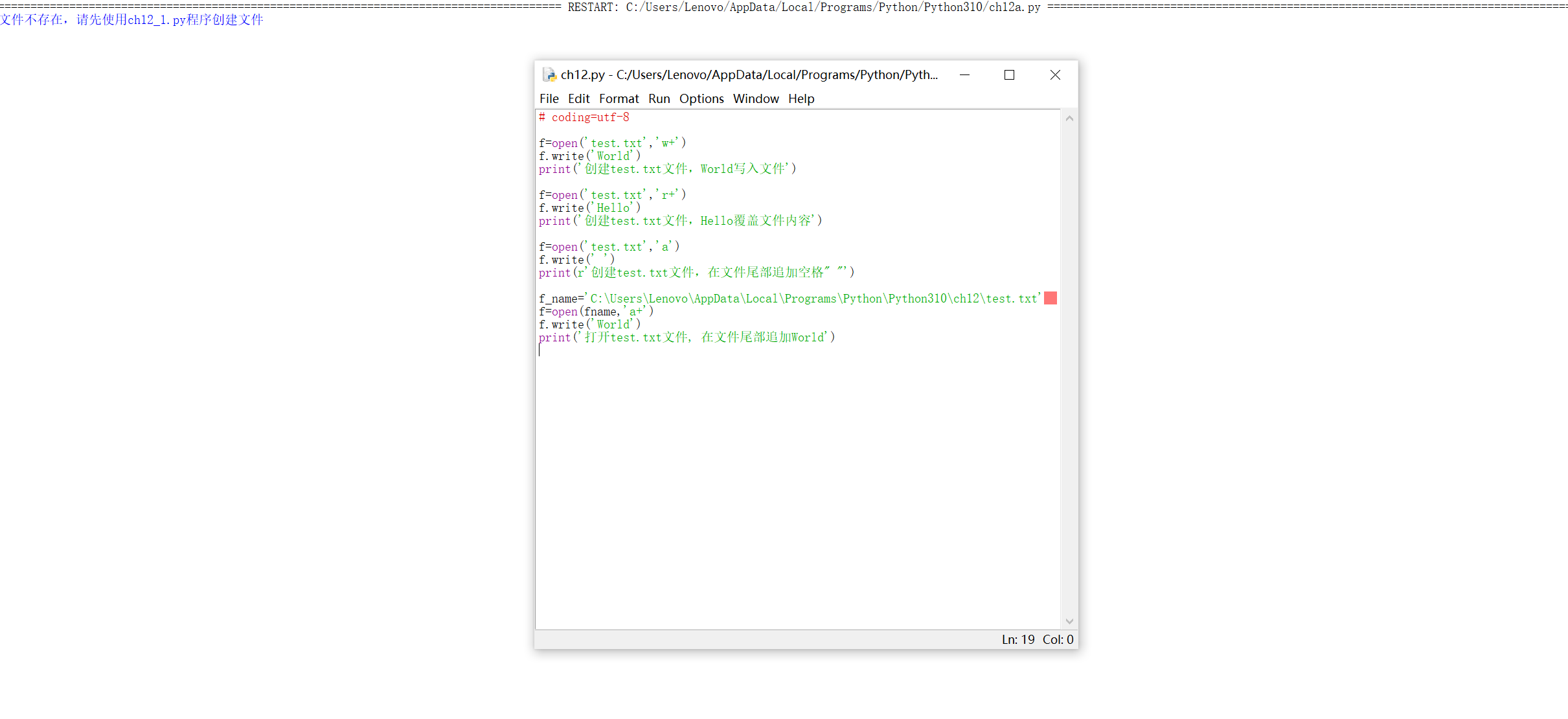This screenshot has height=719, width=1568.
Task: Open the Format menu
Action: [619, 98]
